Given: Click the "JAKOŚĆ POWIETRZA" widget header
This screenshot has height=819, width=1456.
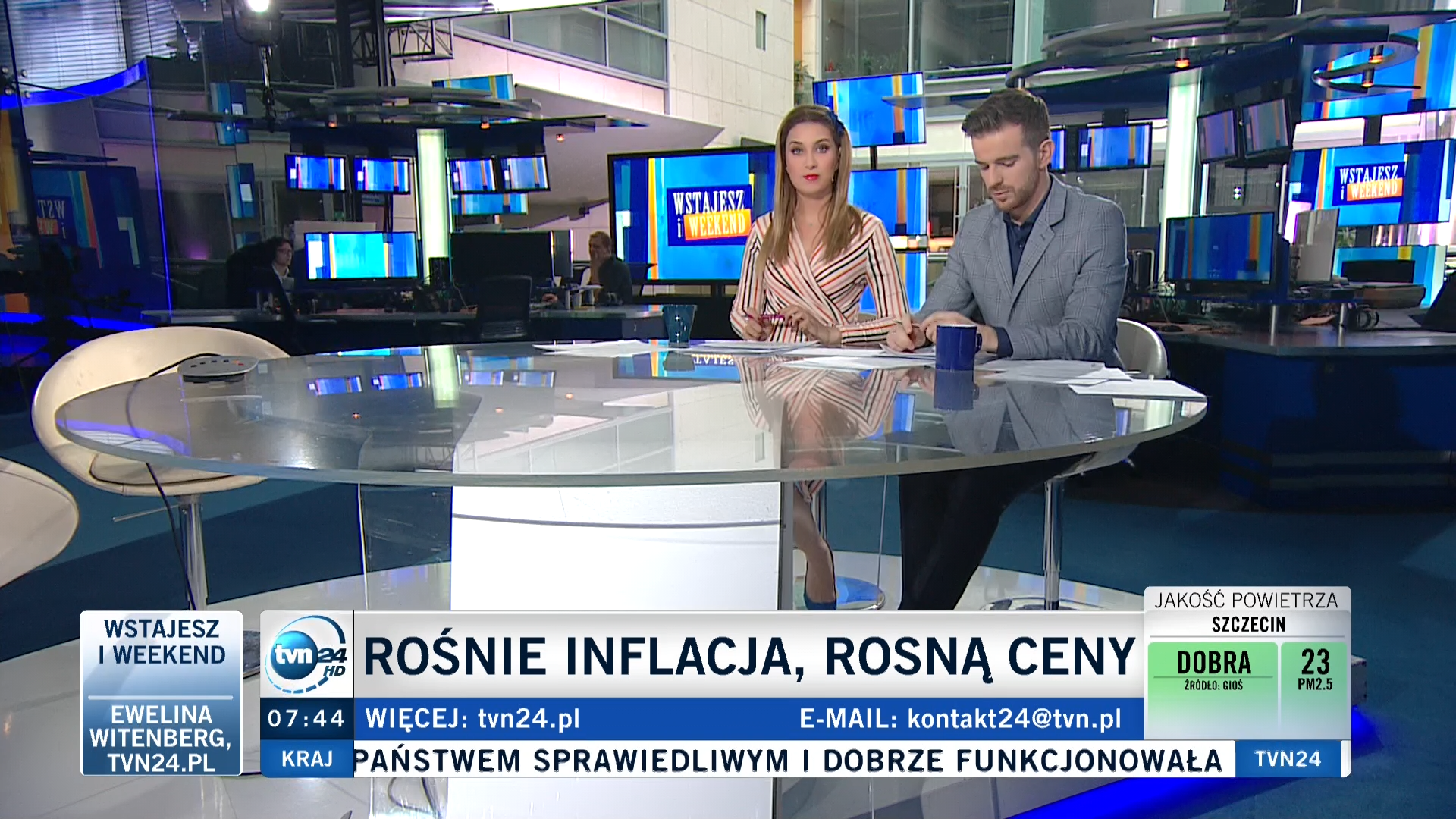Looking at the screenshot, I should (1247, 601).
